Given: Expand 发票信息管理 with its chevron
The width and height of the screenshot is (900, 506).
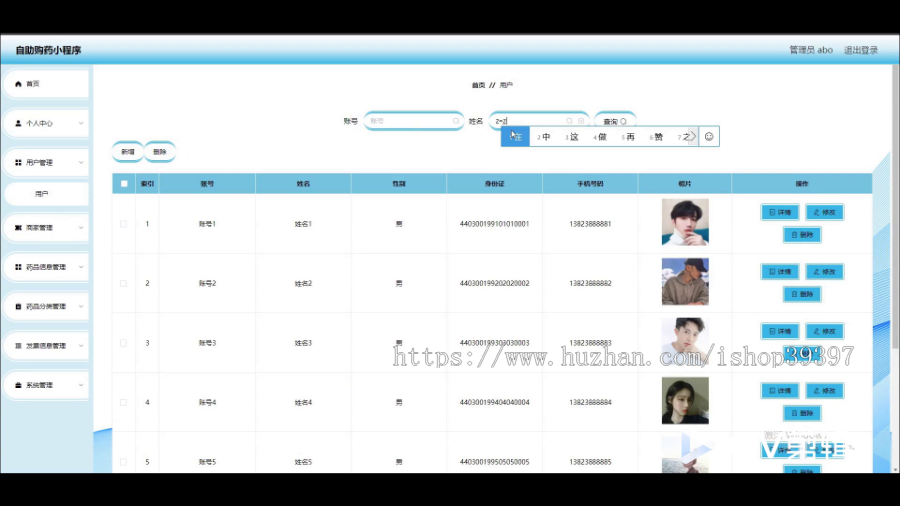Looking at the screenshot, I should point(81,346).
